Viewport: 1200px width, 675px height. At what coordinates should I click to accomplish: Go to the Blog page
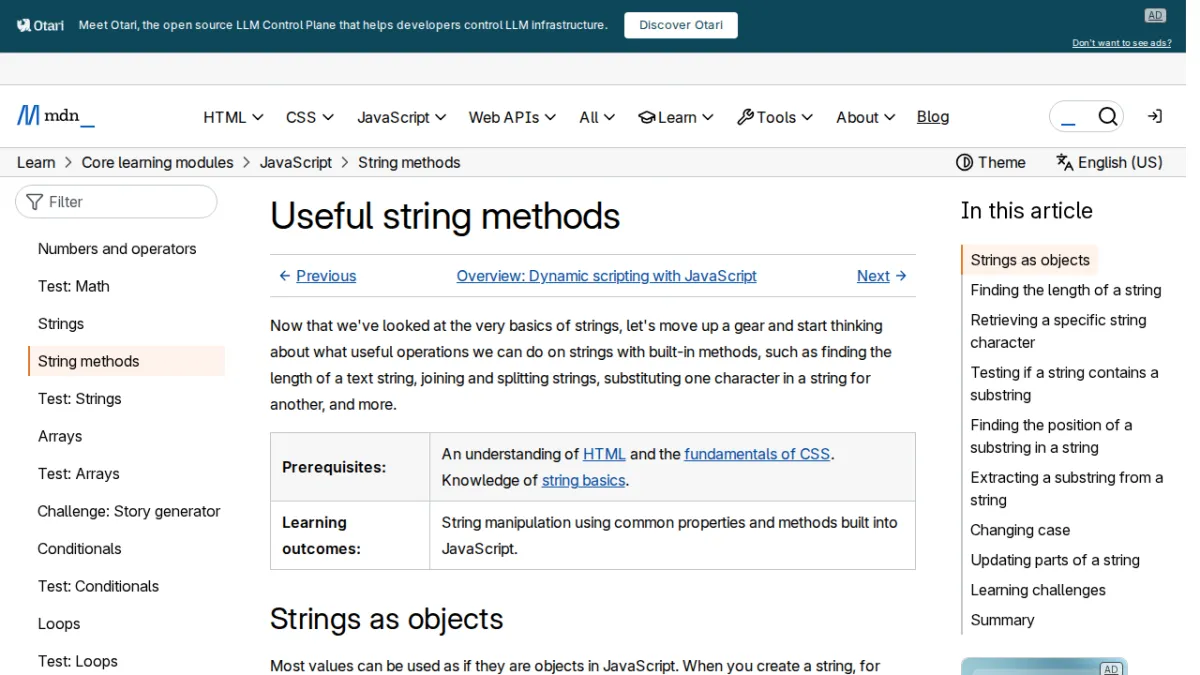(933, 117)
